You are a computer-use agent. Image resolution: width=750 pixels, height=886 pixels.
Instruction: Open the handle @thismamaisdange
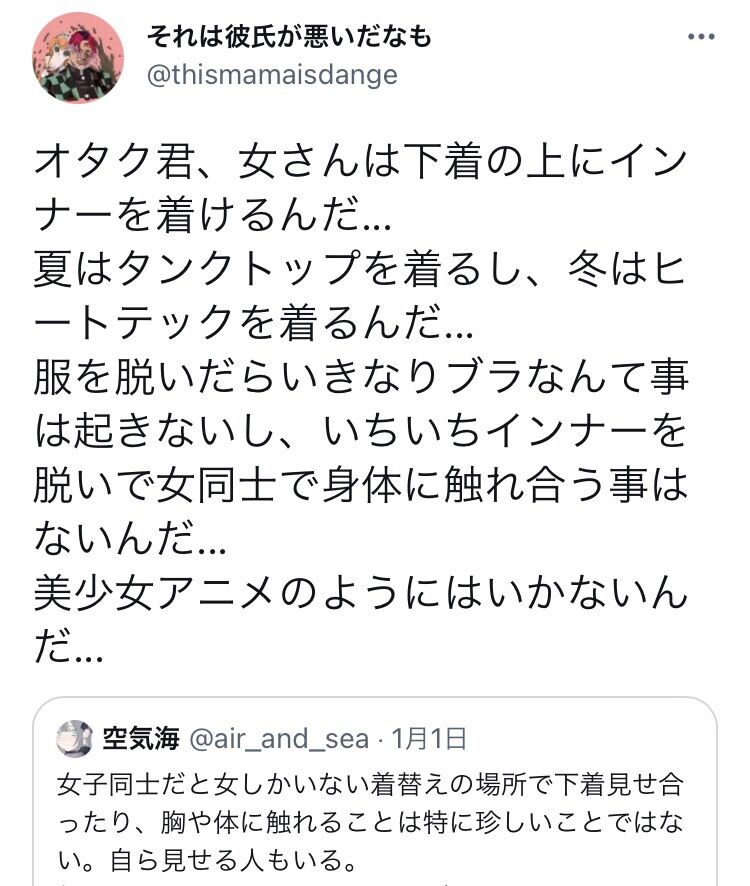pyautogui.click(x=272, y=75)
